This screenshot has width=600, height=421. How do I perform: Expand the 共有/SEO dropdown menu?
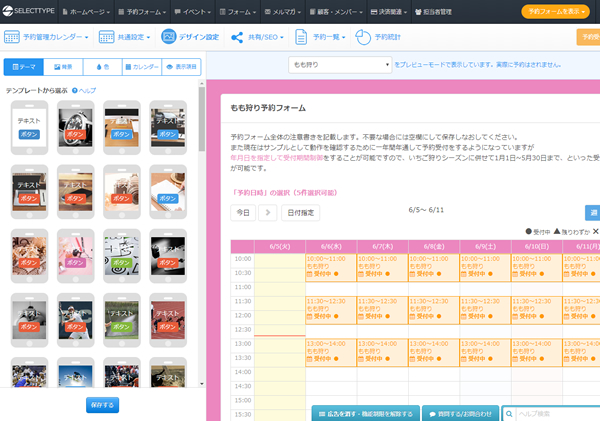coord(263,38)
